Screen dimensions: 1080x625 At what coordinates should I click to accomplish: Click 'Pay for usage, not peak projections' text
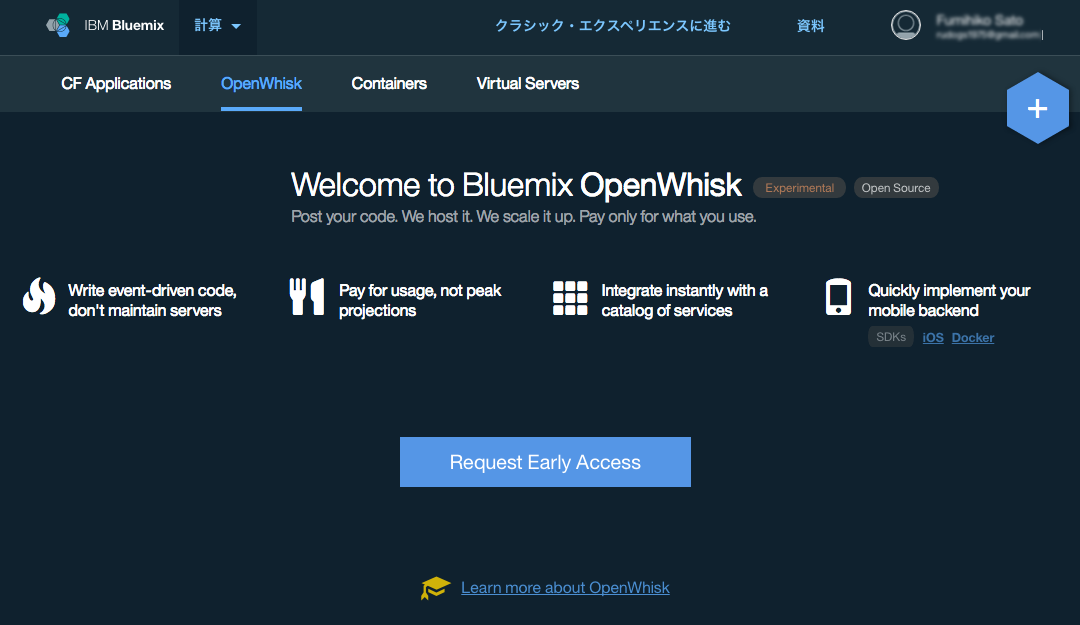420,300
